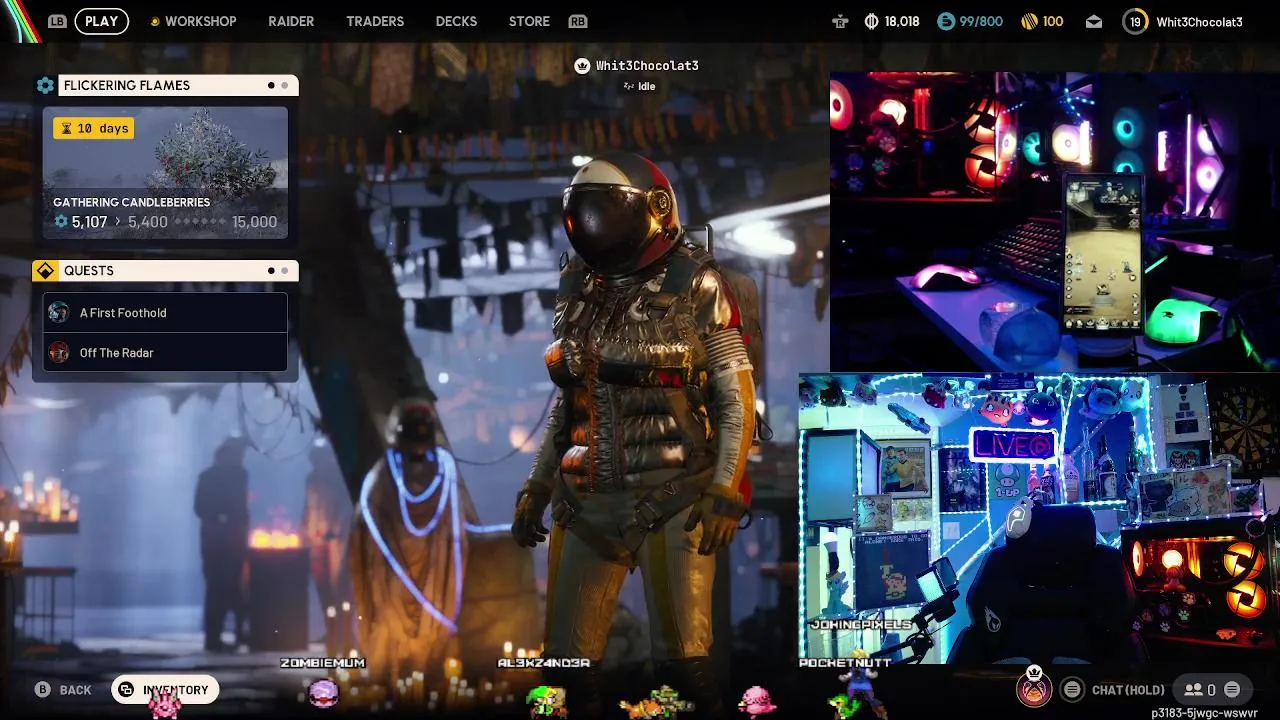This screenshot has width=1280, height=720.
Task: Click the B button icon beside BACK
Action: point(43,690)
